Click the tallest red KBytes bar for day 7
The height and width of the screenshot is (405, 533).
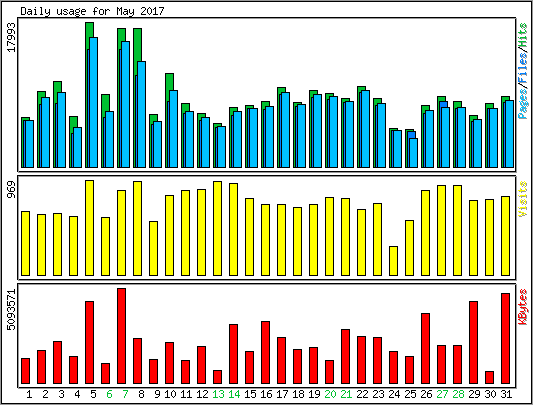click(121, 336)
